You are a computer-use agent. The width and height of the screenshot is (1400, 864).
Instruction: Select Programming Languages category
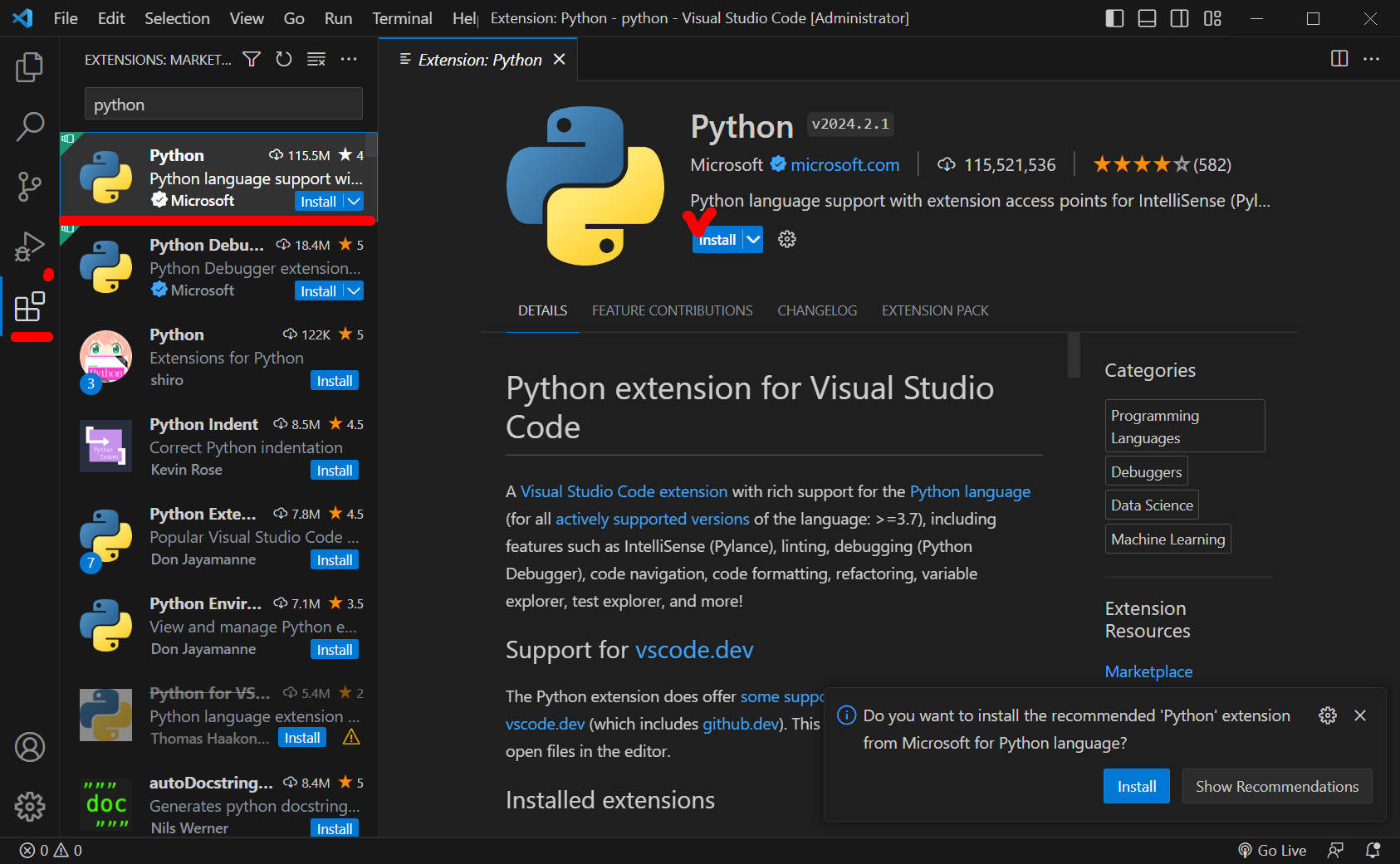(1185, 426)
